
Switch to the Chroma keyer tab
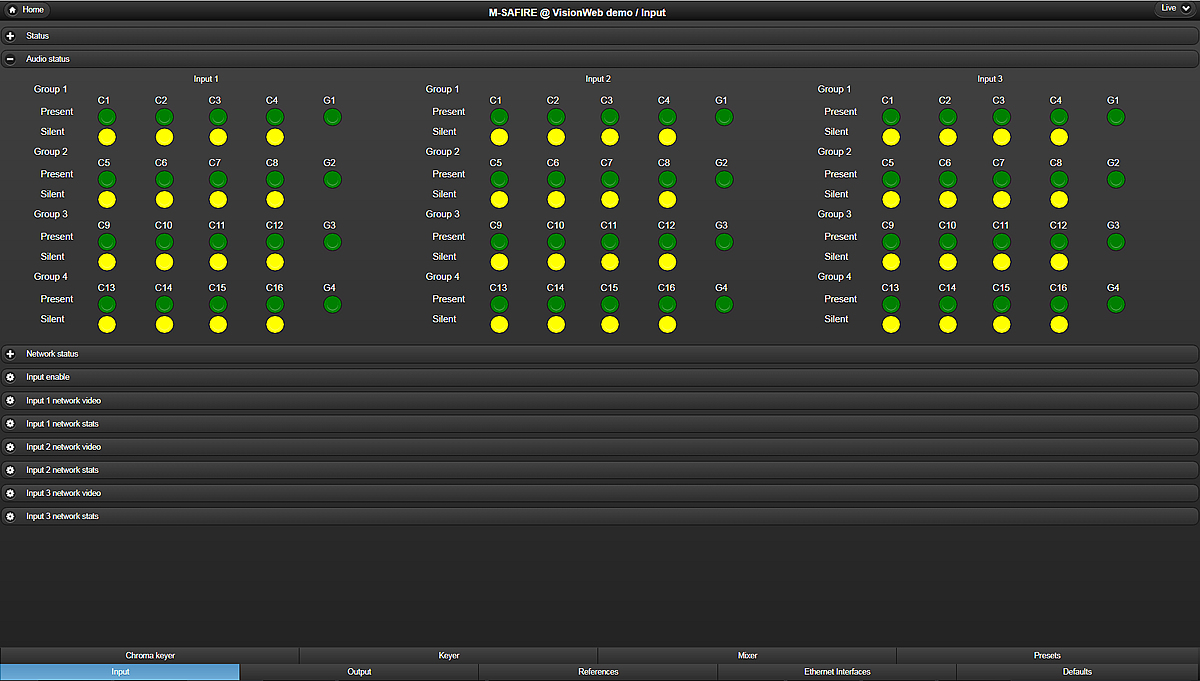[150, 656]
